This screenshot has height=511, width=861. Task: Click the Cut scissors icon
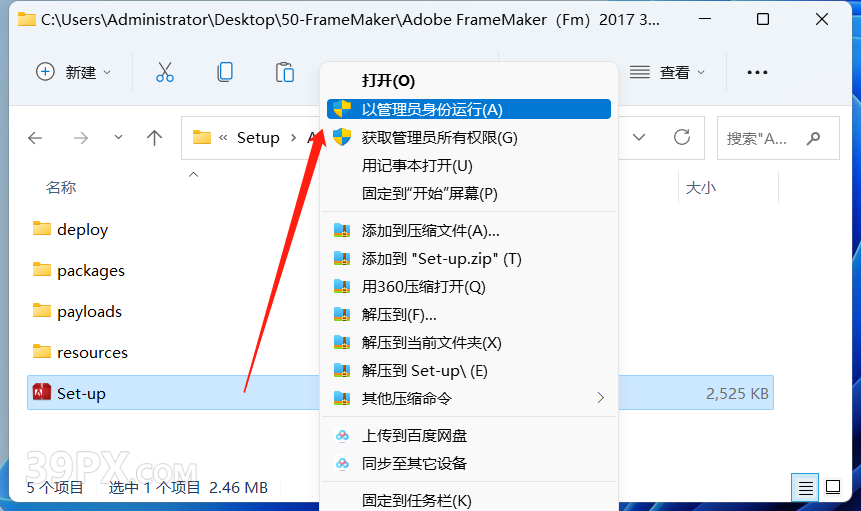point(165,72)
